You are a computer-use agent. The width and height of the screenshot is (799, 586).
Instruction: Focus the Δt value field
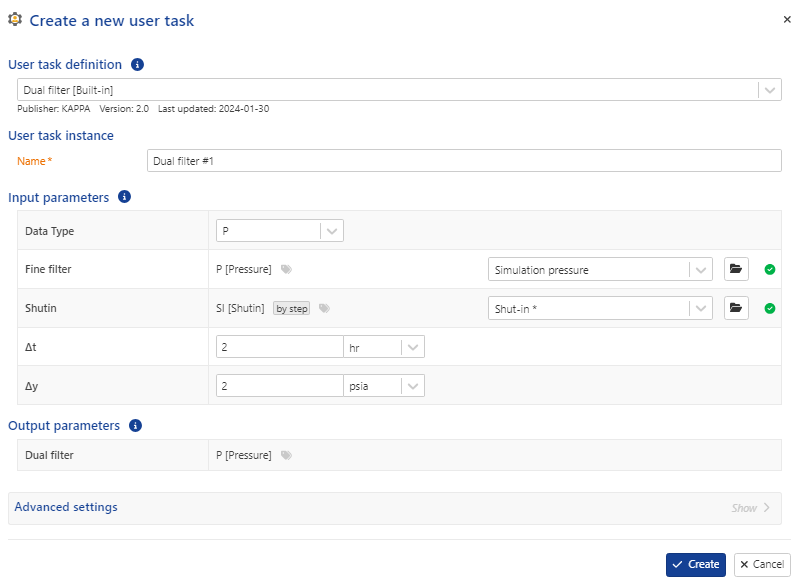click(x=280, y=347)
